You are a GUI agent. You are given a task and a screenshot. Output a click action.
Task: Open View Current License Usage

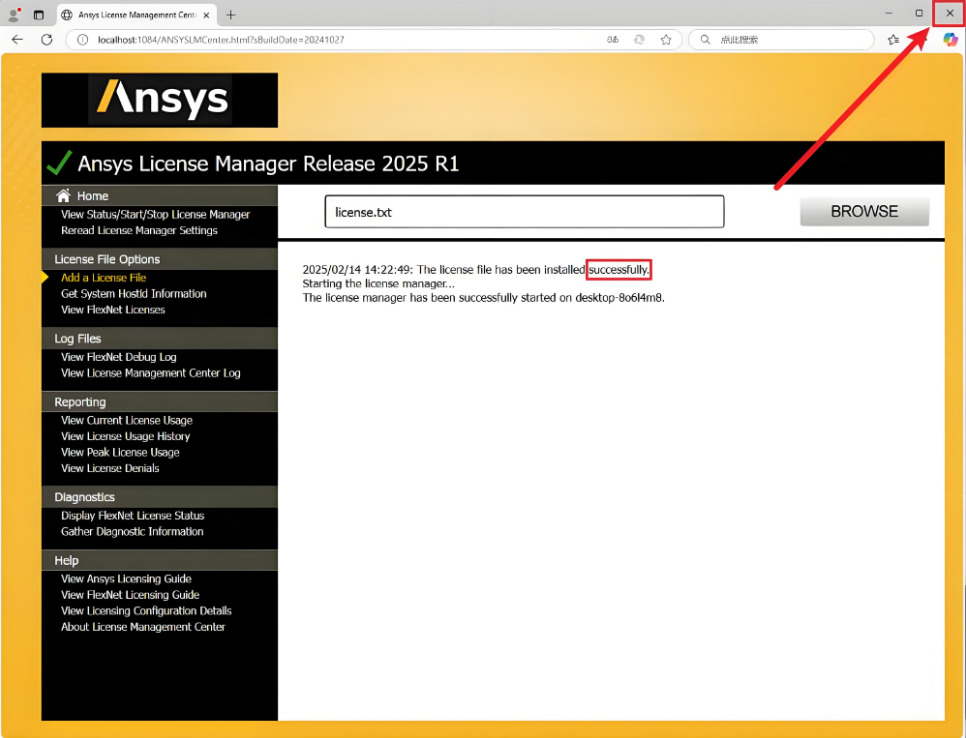(126, 421)
